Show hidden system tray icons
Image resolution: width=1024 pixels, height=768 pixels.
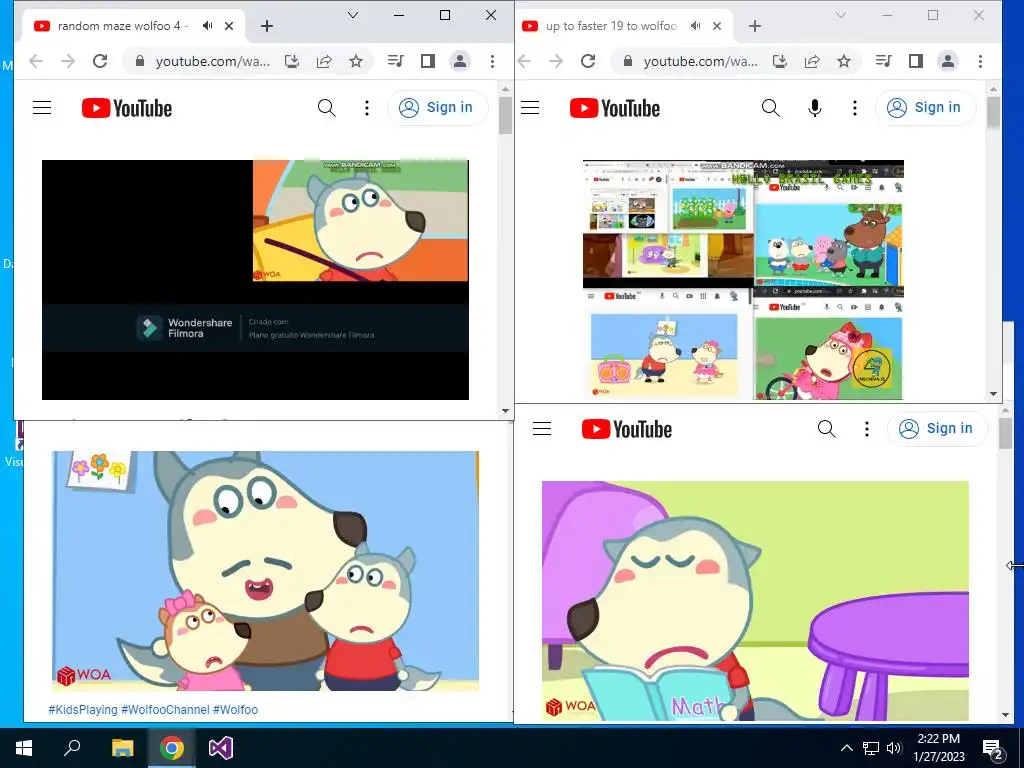(846, 748)
